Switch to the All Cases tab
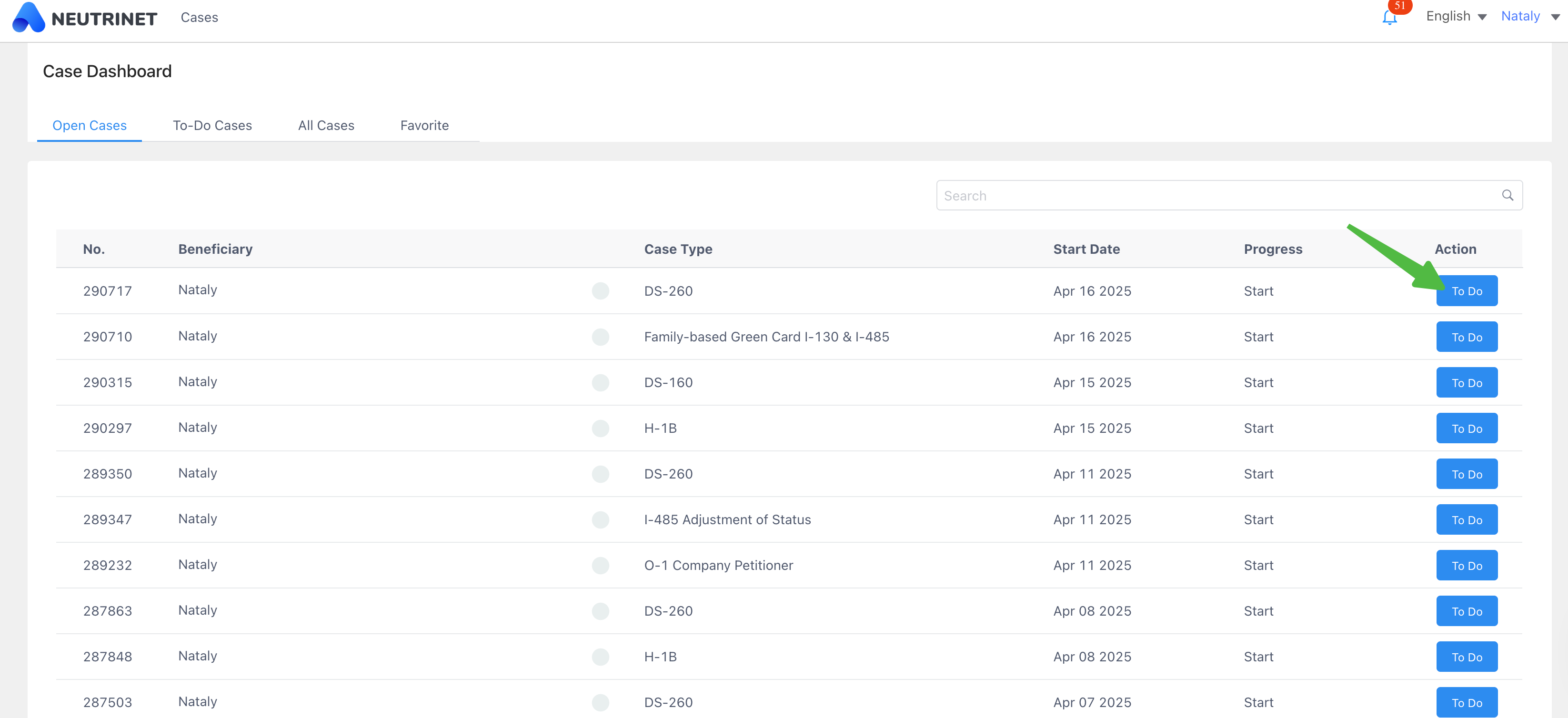Image resolution: width=1568 pixels, height=718 pixels. [326, 125]
